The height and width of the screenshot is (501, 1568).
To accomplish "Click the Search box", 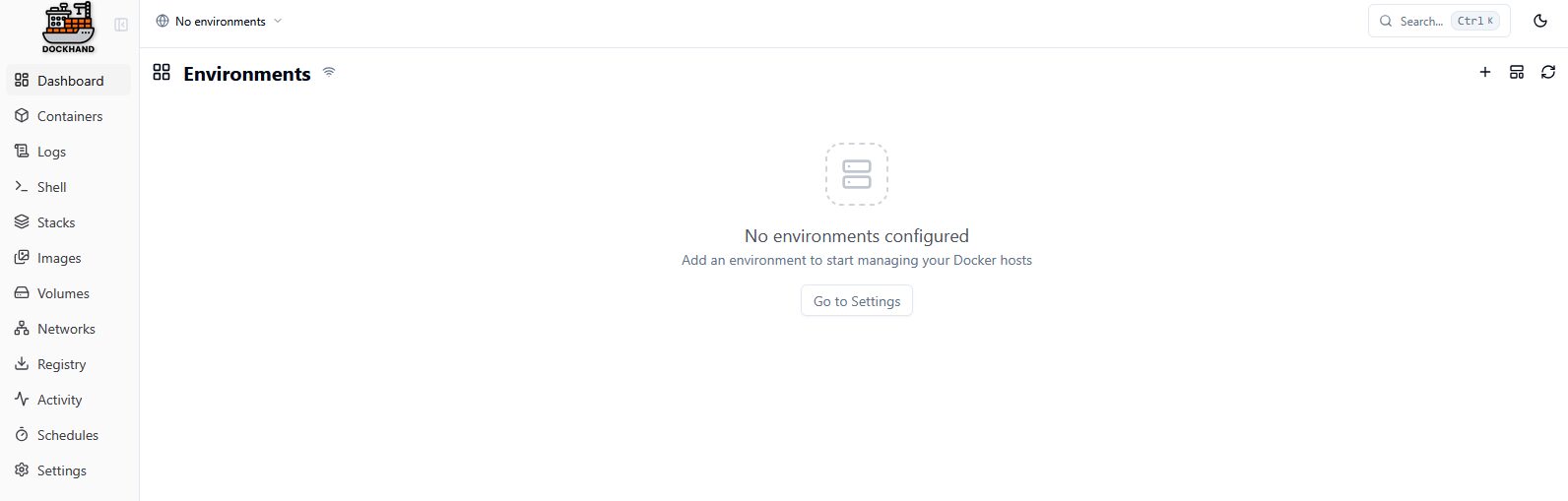I will [1438, 21].
